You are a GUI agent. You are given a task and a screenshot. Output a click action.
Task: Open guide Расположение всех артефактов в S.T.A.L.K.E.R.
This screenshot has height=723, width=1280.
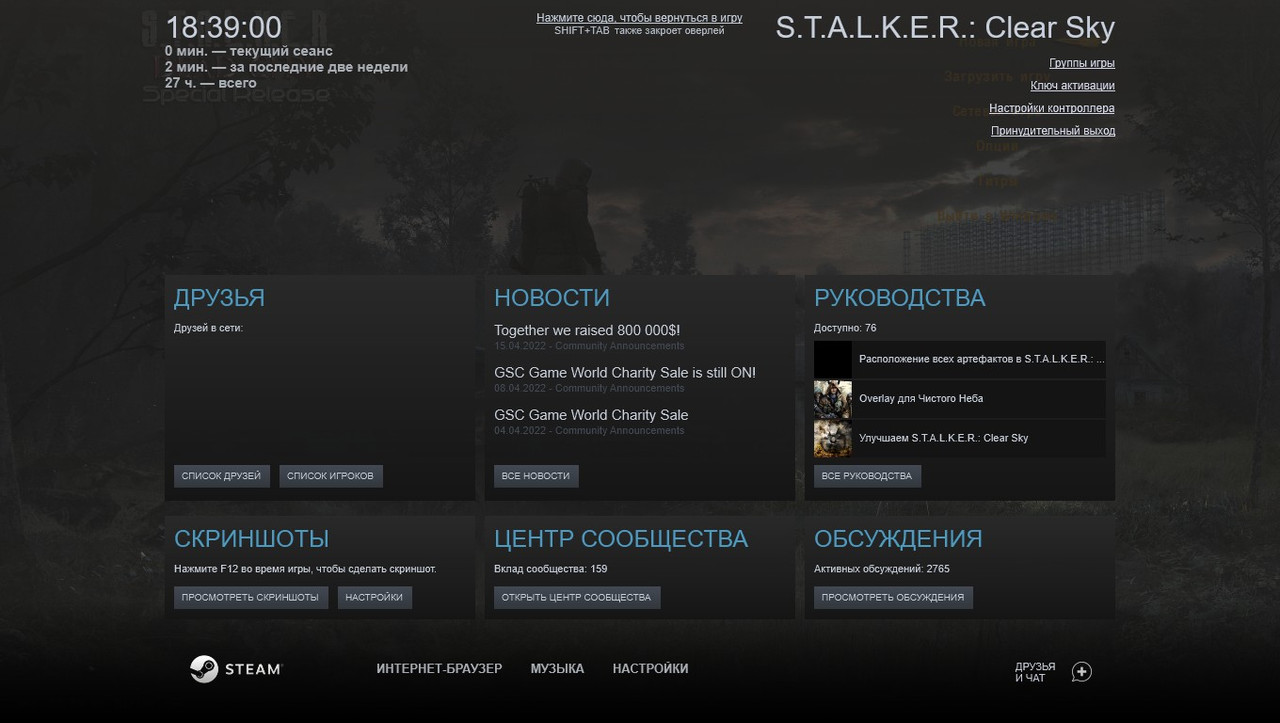point(982,359)
